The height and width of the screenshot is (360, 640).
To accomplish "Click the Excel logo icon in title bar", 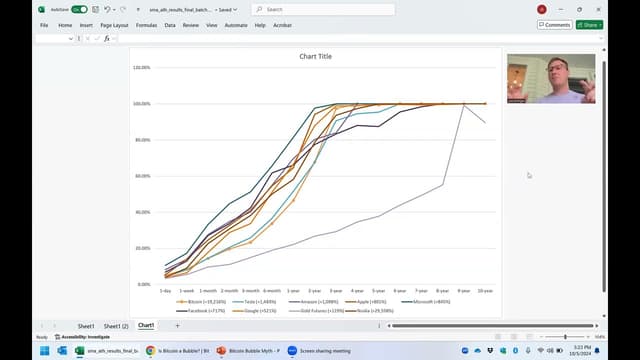I will [x=41, y=9].
